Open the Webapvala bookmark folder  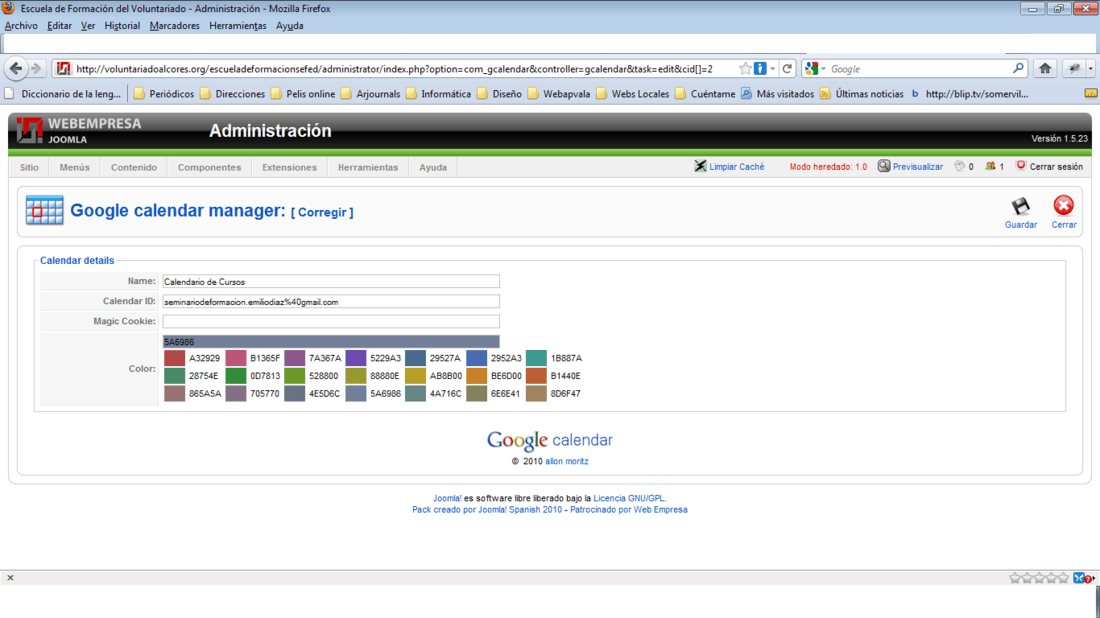(x=558, y=93)
